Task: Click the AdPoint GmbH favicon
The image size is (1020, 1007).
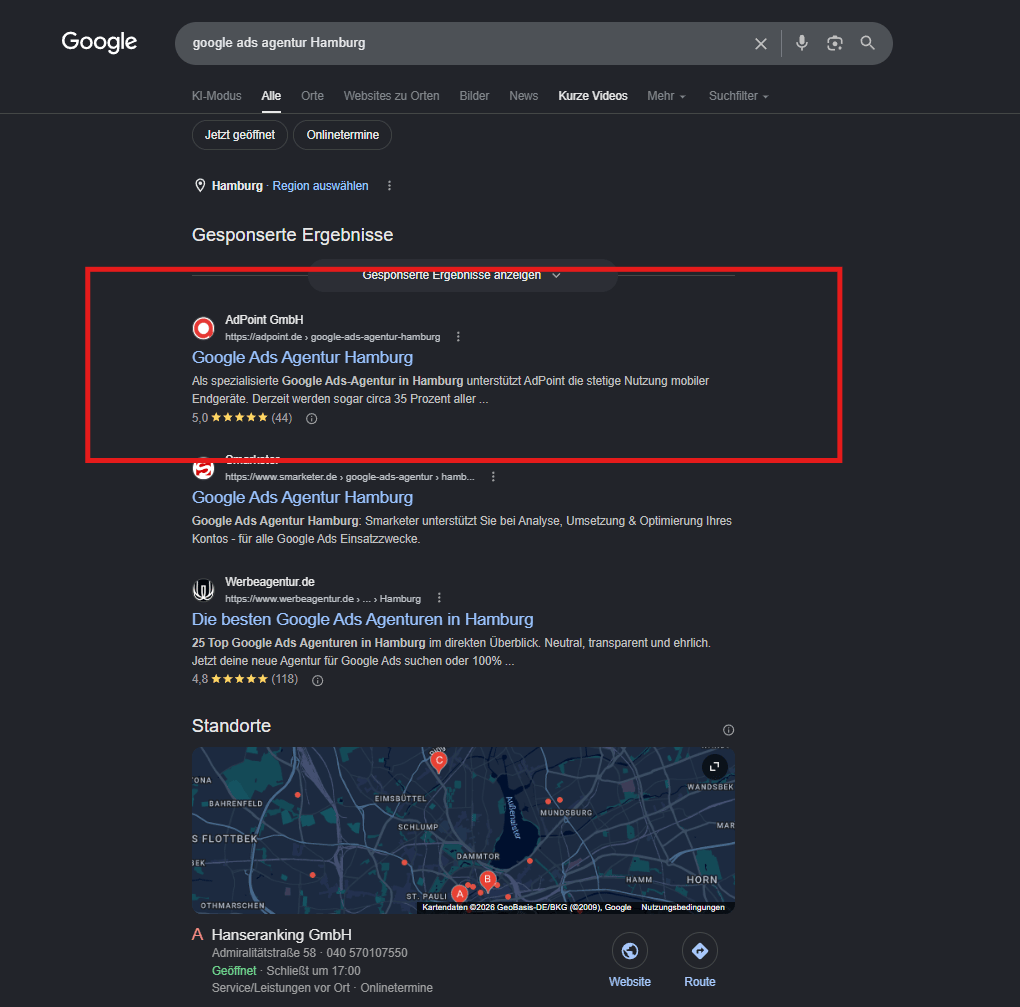Action: click(204, 328)
